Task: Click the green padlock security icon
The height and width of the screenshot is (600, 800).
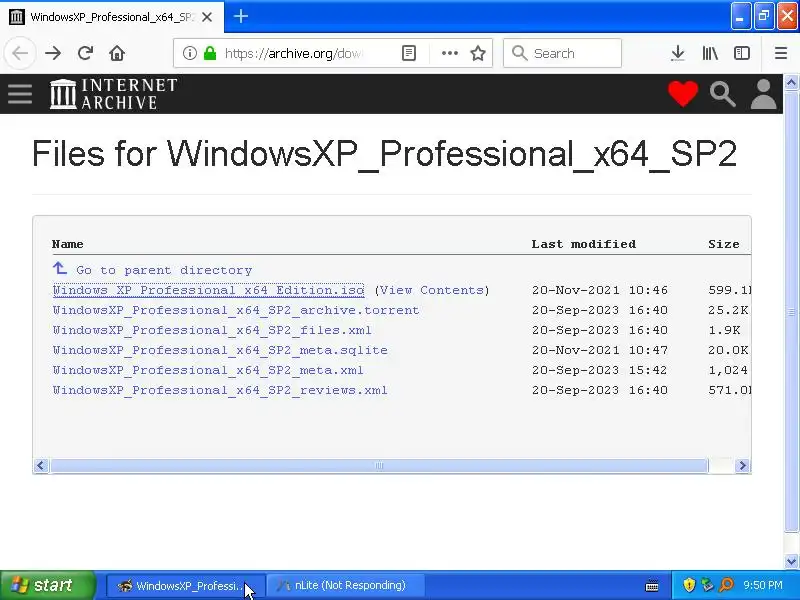Action: pos(210,53)
